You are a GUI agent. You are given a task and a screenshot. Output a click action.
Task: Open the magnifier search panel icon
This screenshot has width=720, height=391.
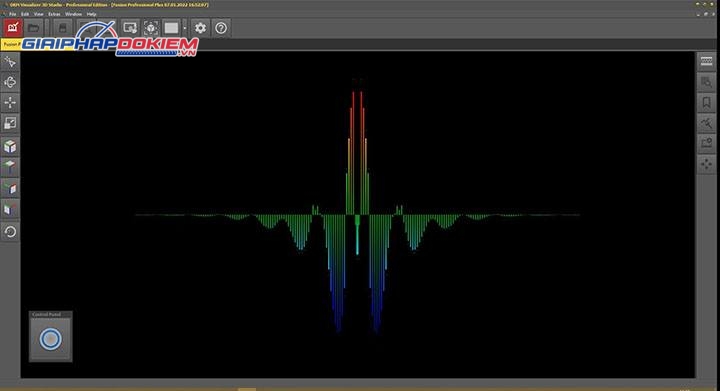[x=706, y=82]
